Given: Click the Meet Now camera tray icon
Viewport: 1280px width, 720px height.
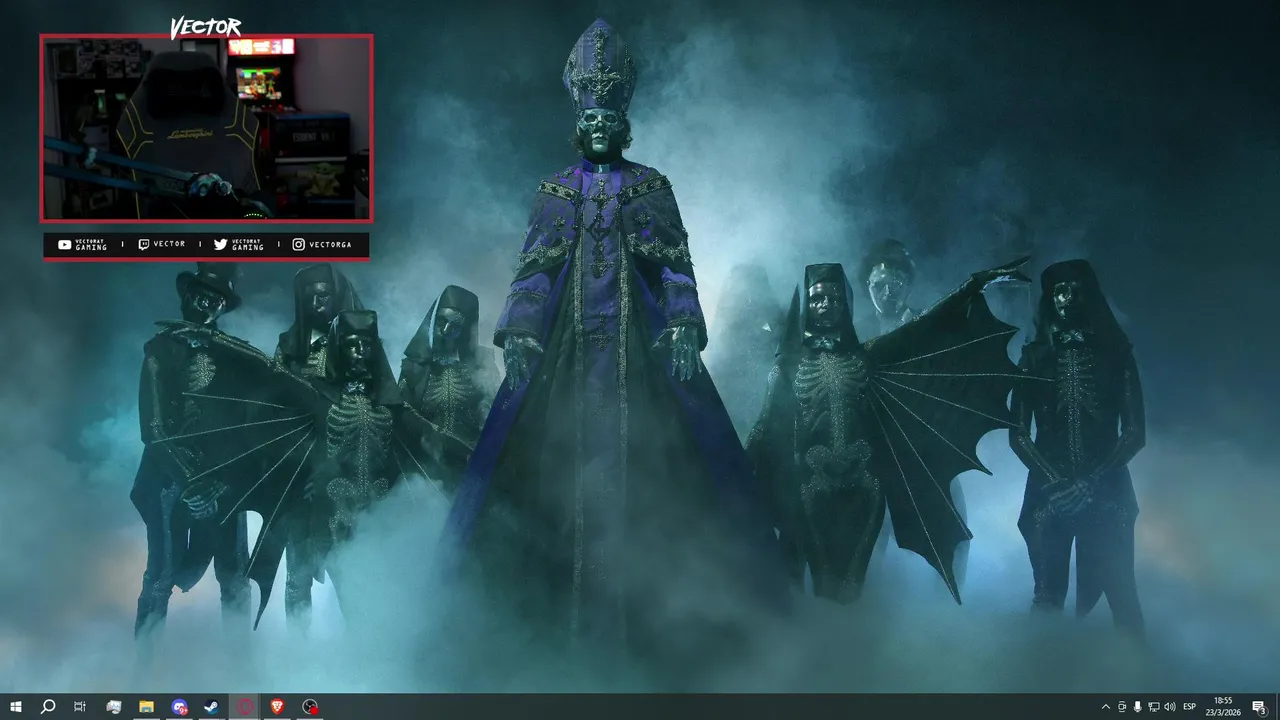Looking at the screenshot, I should (1122, 707).
